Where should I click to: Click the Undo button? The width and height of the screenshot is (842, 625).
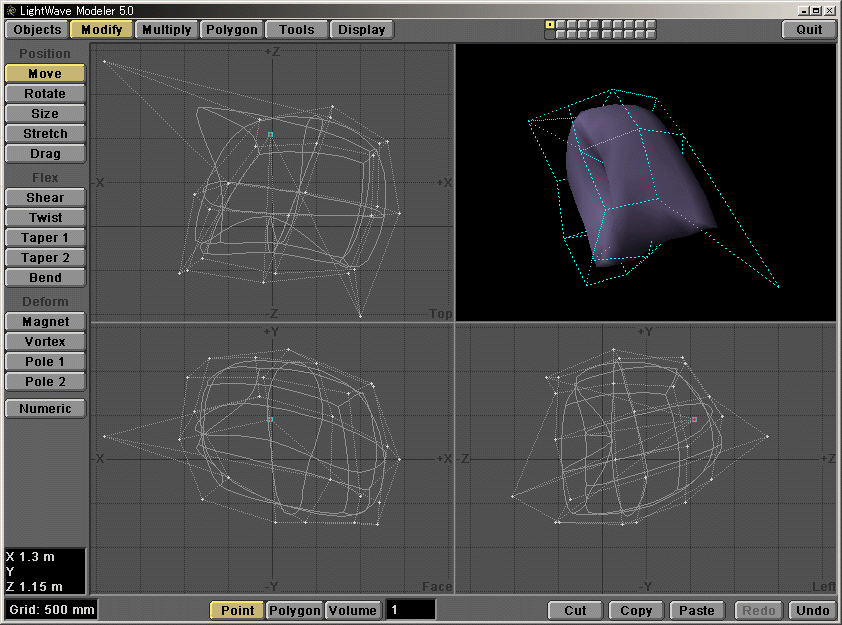812,610
